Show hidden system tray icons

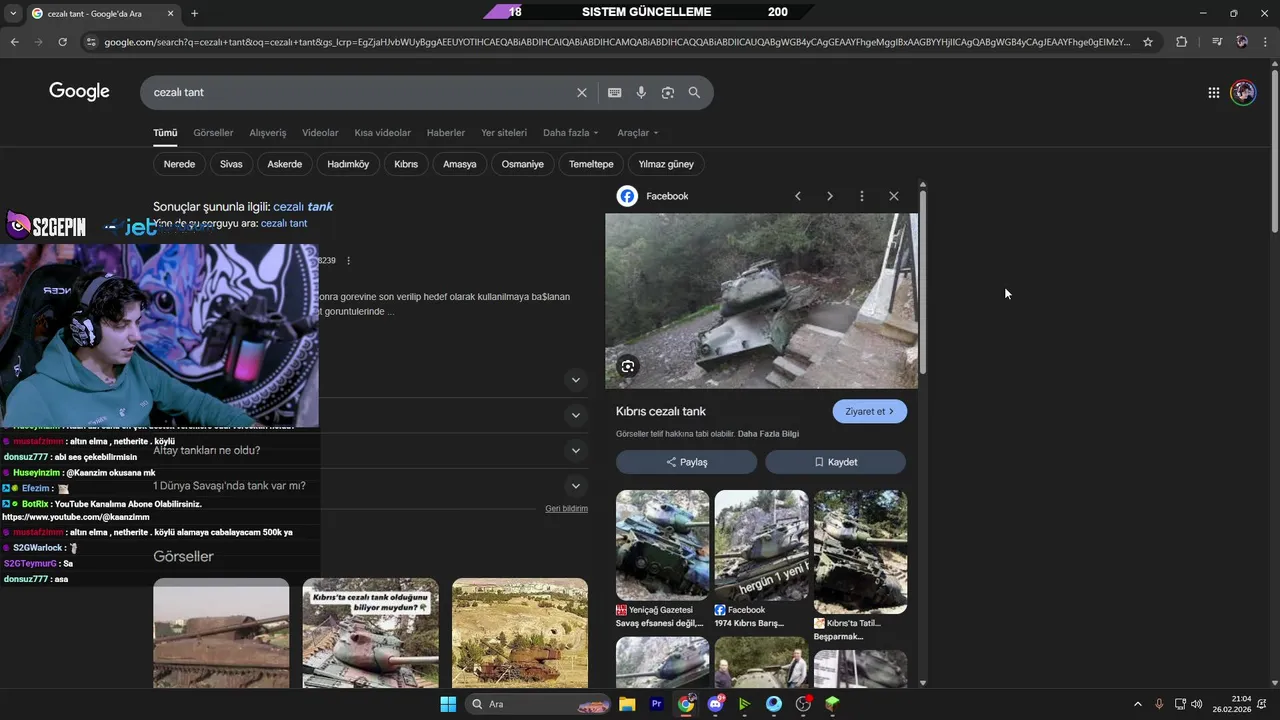1137,704
